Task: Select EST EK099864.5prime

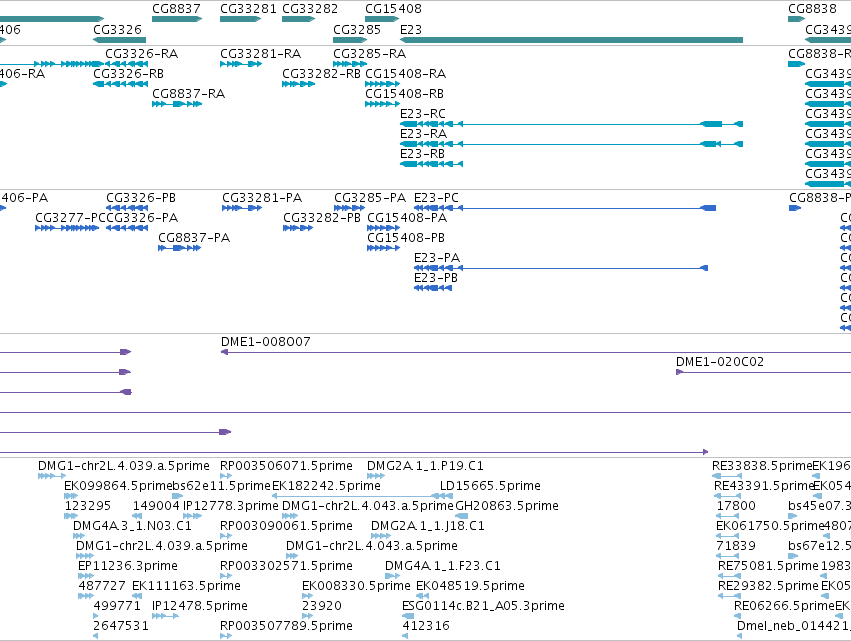Action: (118, 486)
